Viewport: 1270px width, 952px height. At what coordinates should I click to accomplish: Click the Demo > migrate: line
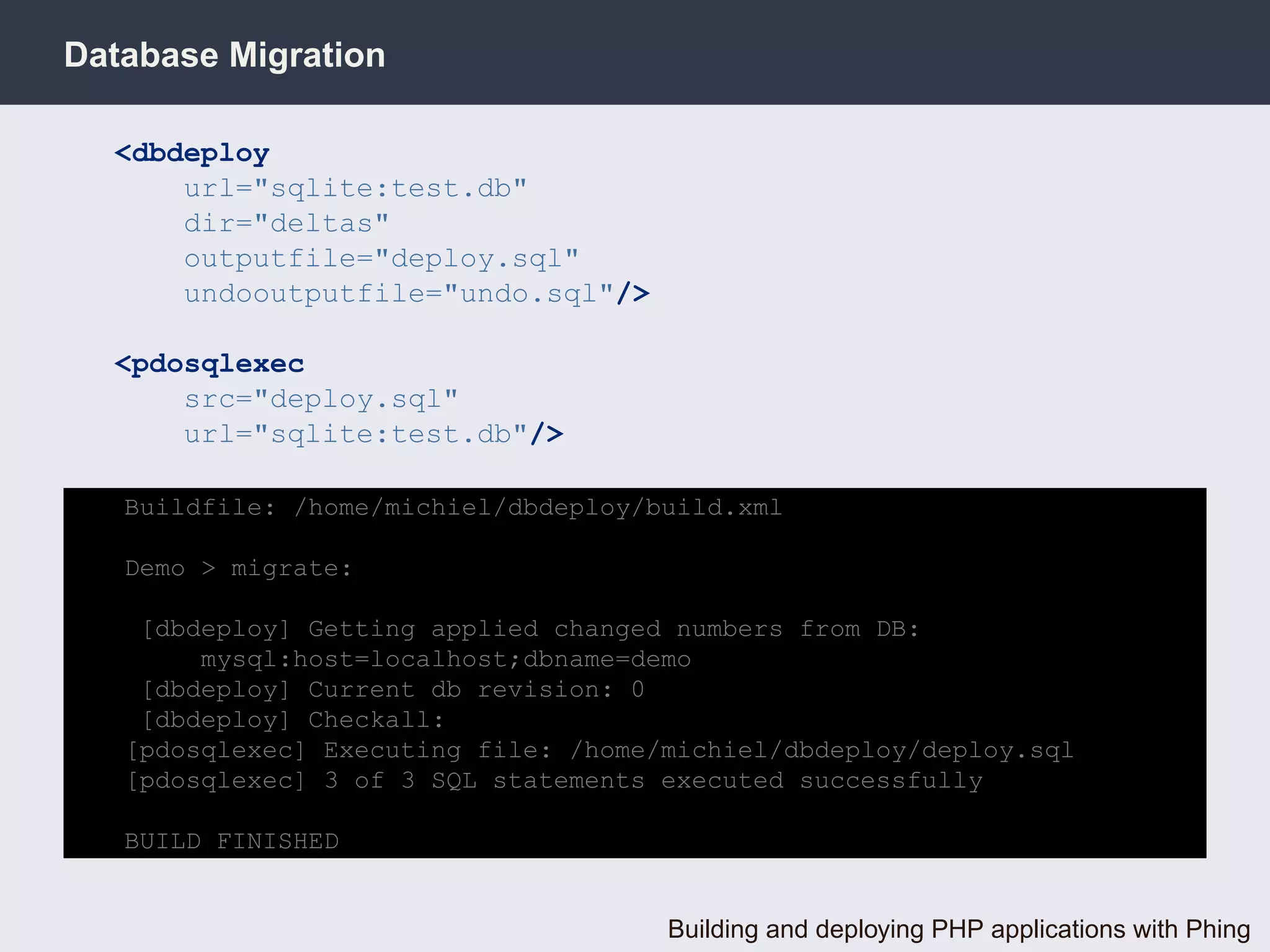(238, 568)
